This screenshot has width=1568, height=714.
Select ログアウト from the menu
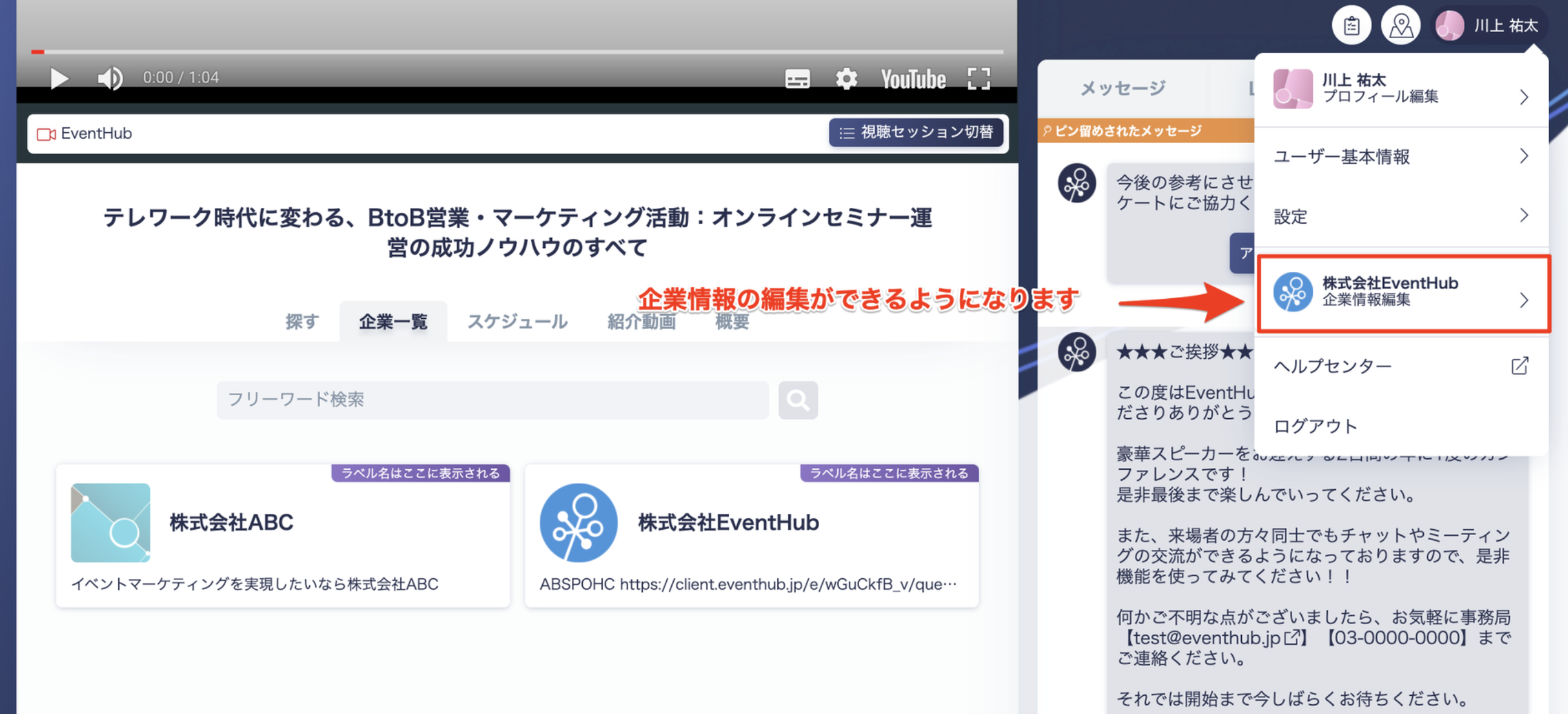point(1401,425)
